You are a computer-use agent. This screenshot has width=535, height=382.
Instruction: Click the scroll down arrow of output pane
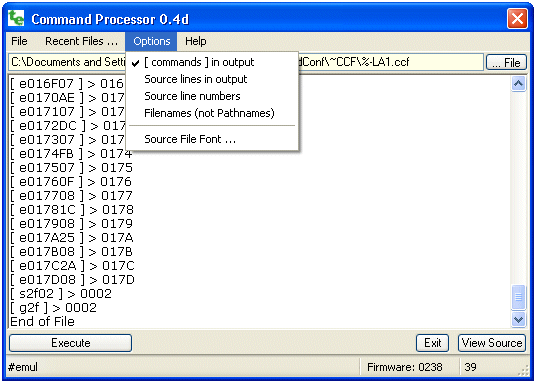[x=518, y=320]
